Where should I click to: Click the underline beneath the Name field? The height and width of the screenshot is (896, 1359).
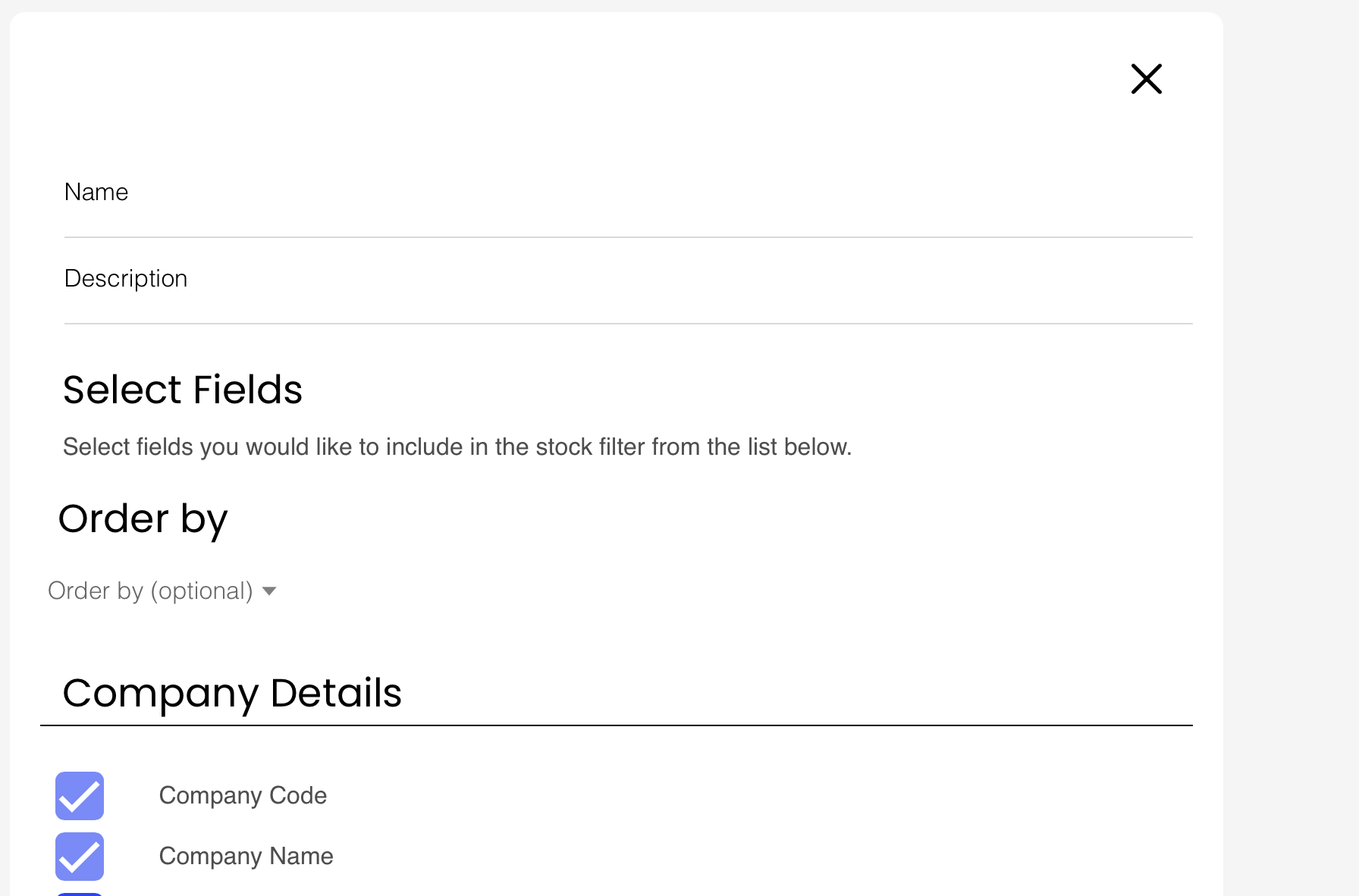628,237
